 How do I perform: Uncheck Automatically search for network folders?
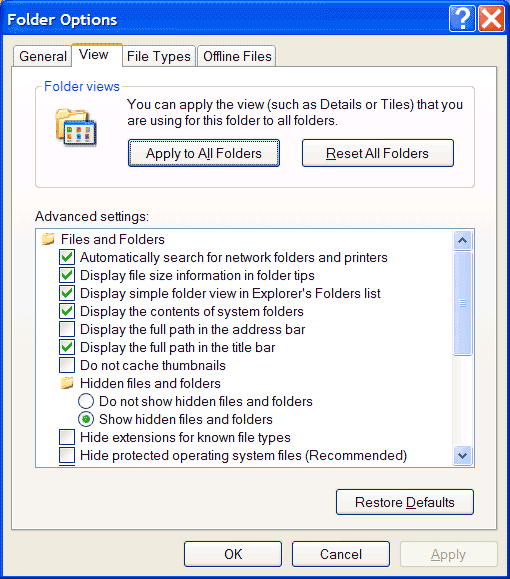(67, 257)
